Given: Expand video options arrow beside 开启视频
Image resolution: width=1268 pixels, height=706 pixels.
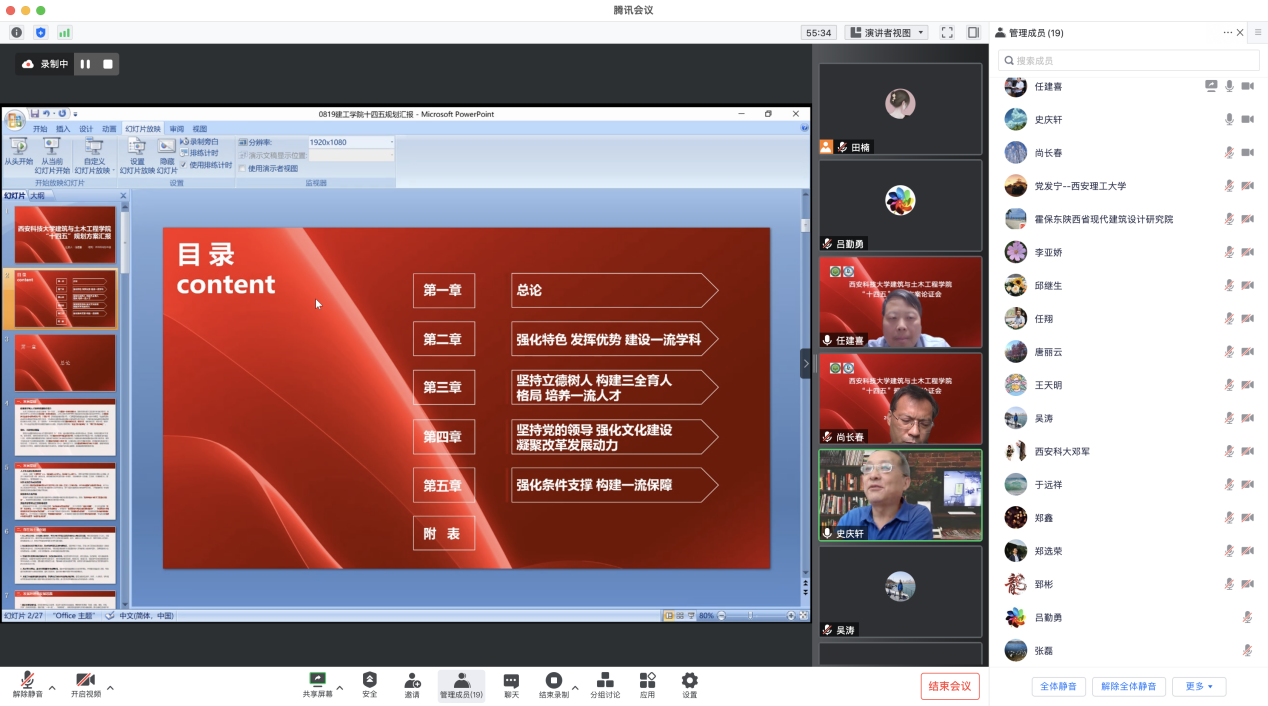Looking at the screenshot, I should point(110,688).
